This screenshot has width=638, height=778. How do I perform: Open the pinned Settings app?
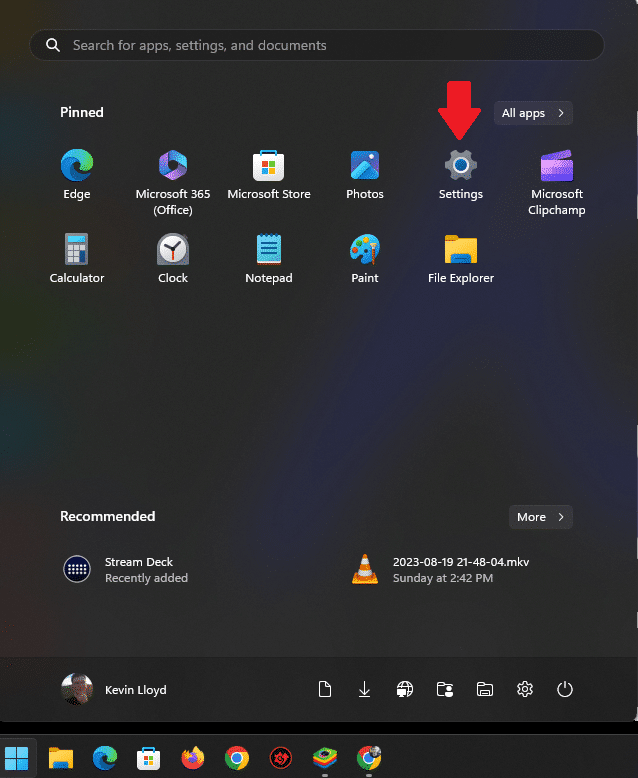pyautogui.click(x=460, y=175)
